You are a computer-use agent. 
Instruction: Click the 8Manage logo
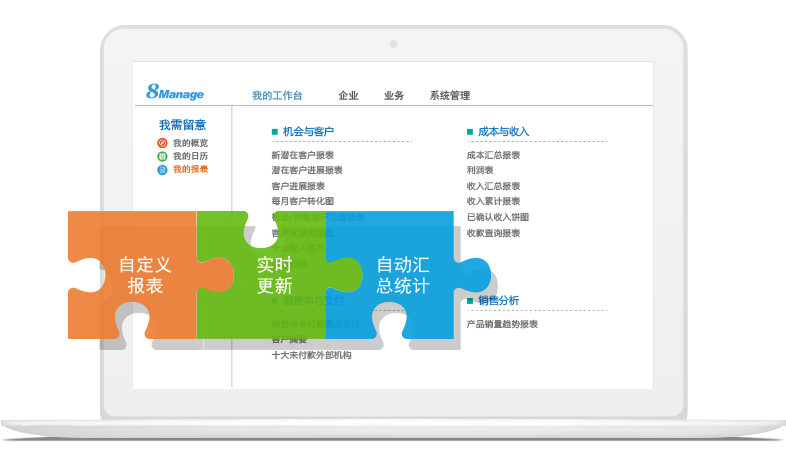[x=175, y=92]
